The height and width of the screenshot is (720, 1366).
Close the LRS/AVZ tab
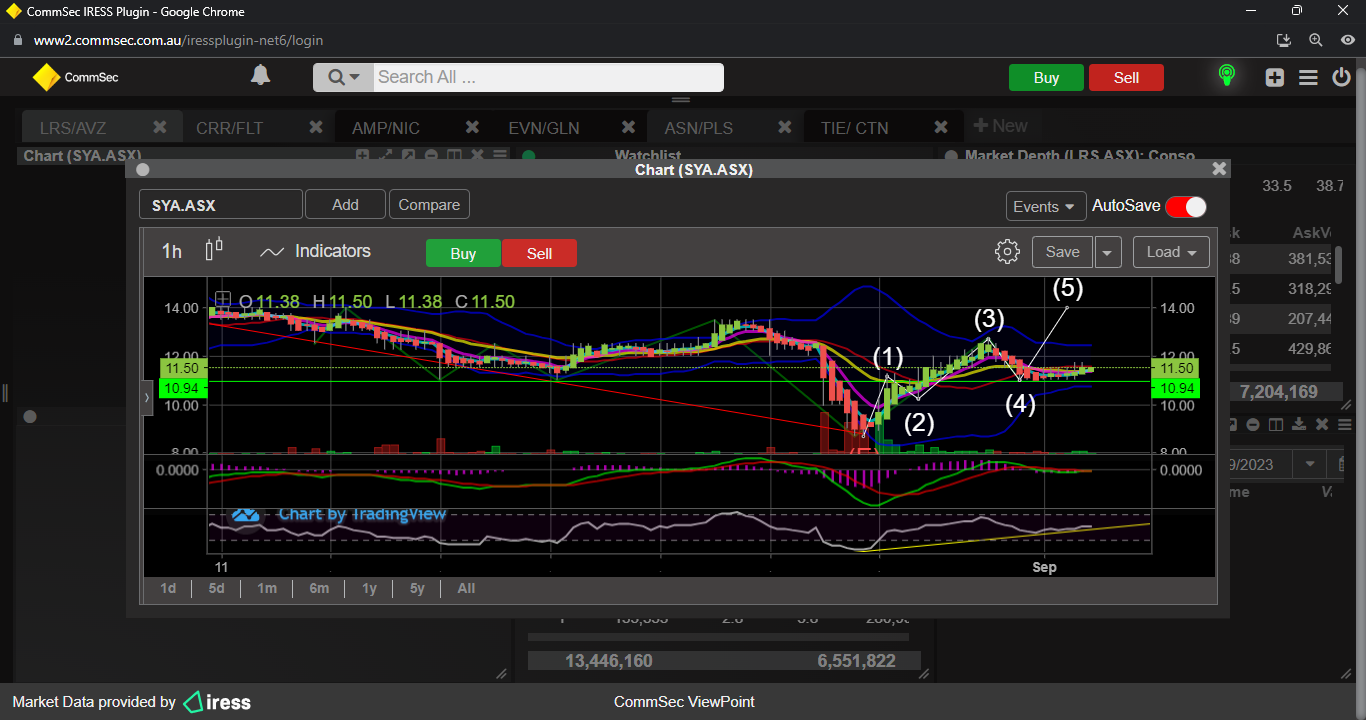[x=159, y=127]
